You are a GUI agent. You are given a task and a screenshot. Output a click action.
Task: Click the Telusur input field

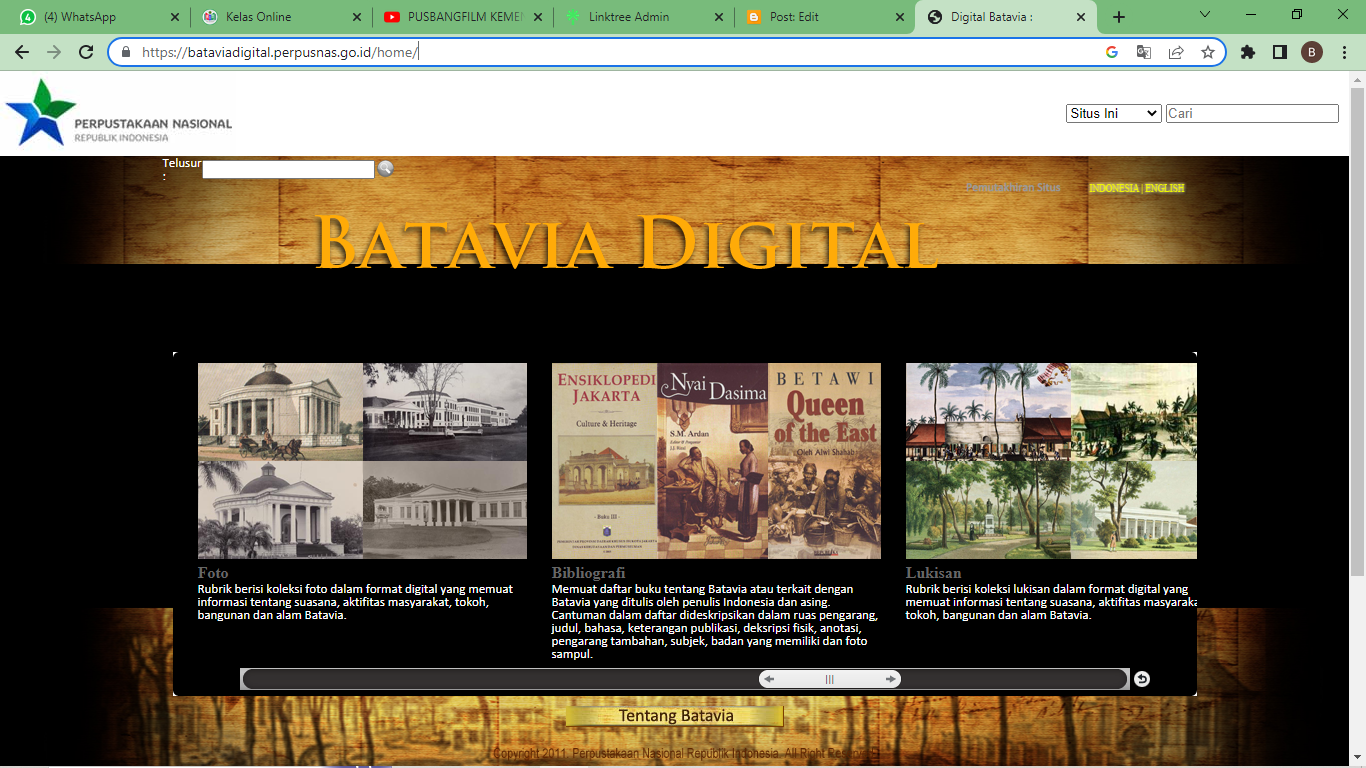[288, 170]
